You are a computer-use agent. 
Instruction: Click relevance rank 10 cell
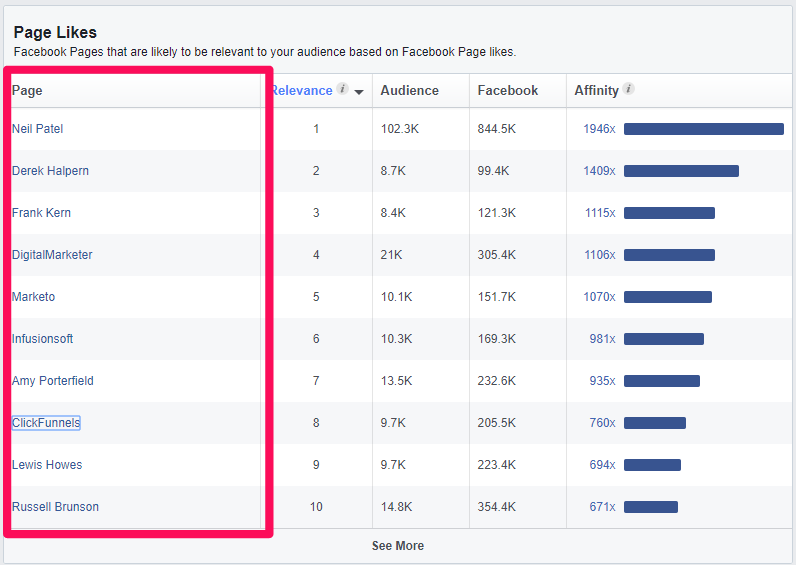tap(316, 507)
